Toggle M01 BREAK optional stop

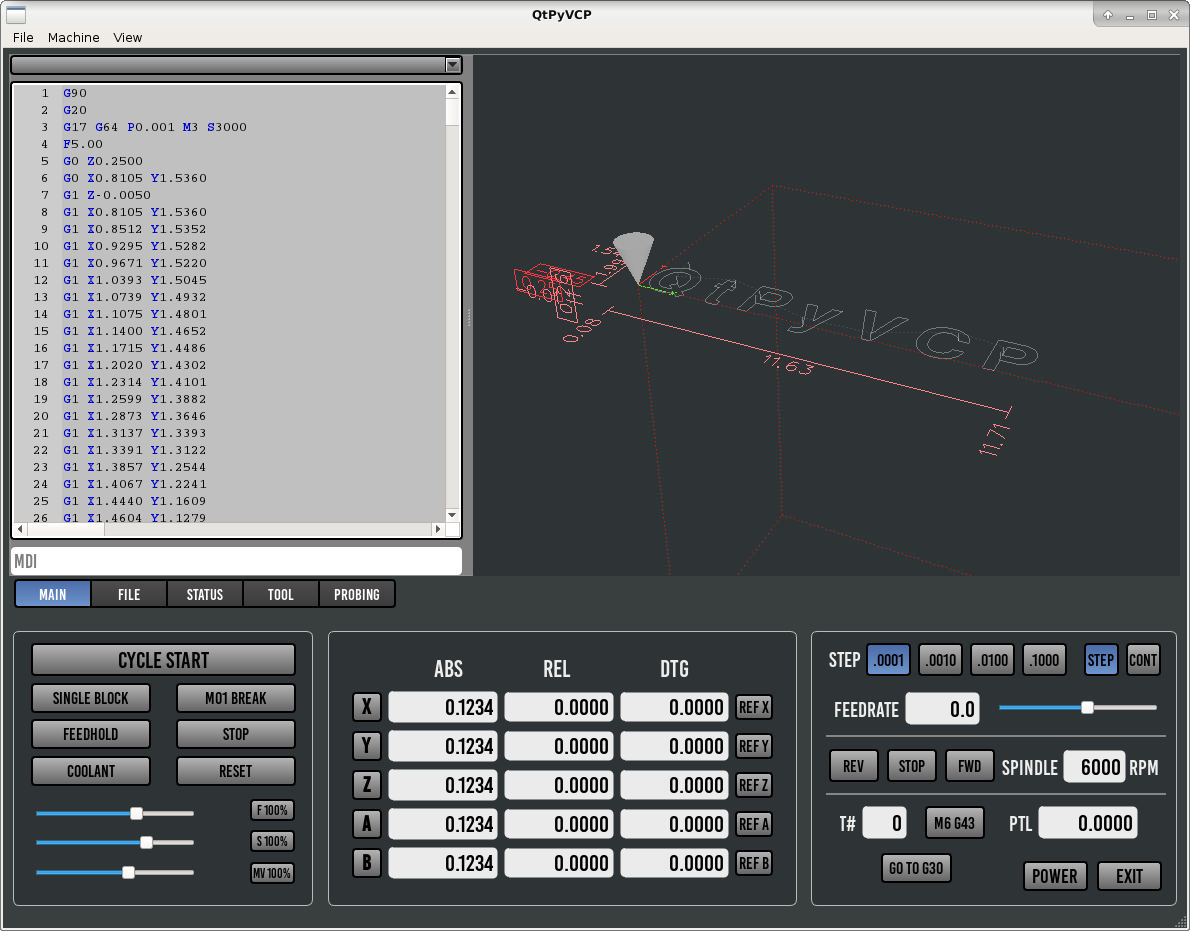tap(236, 698)
